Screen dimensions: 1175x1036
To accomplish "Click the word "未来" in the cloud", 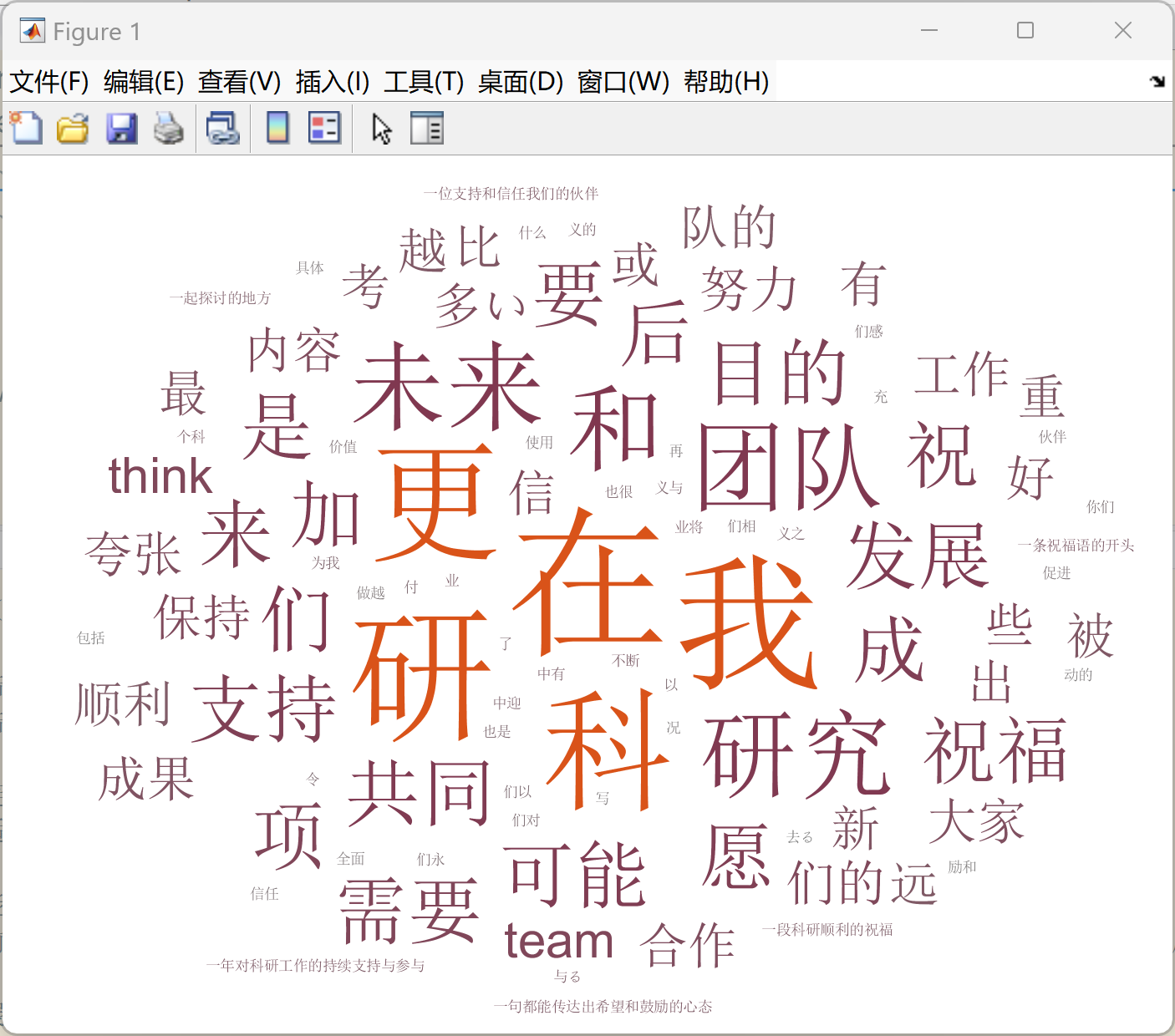I will (448, 386).
